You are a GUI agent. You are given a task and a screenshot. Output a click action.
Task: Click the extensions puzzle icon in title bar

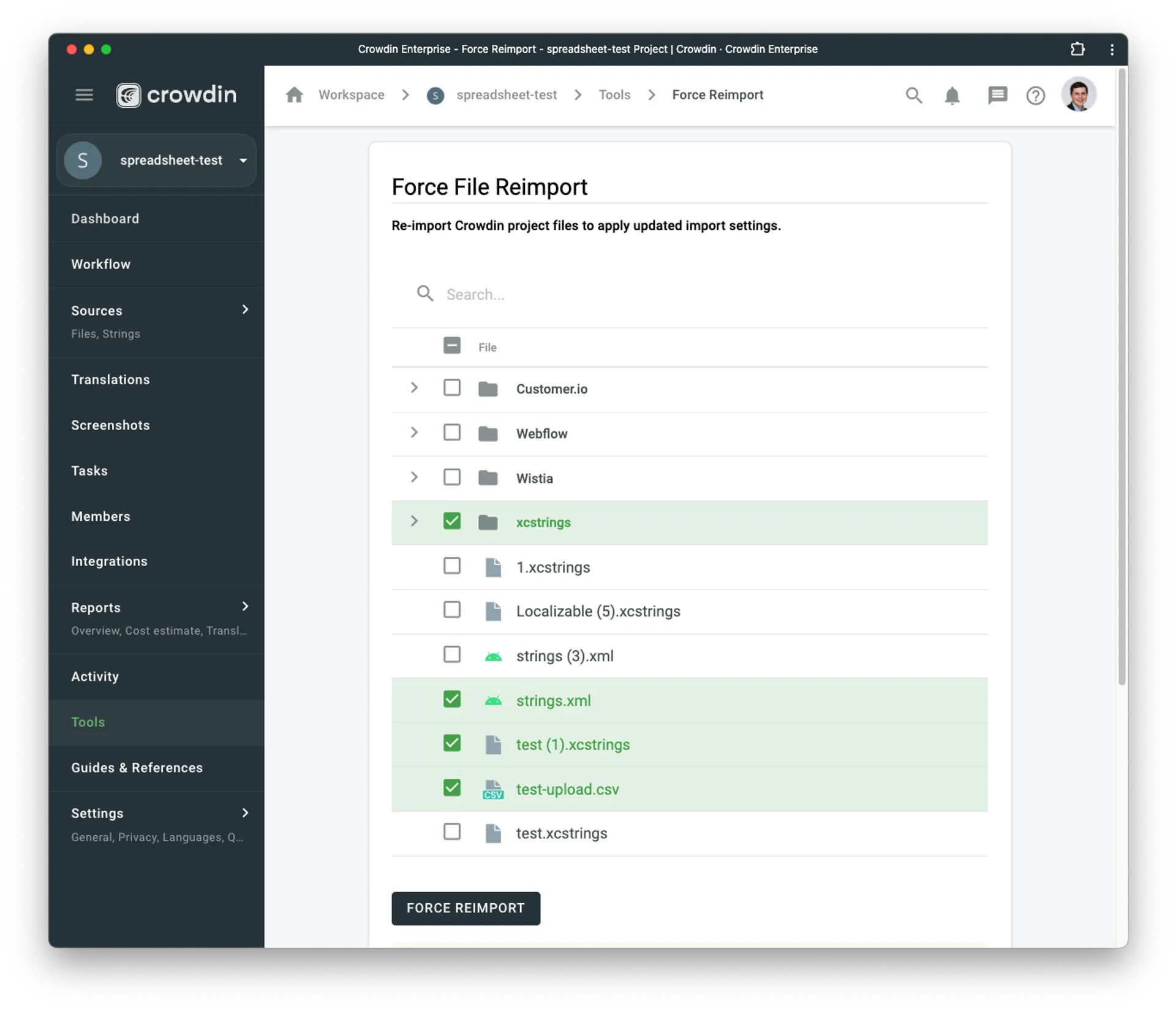pos(1077,49)
